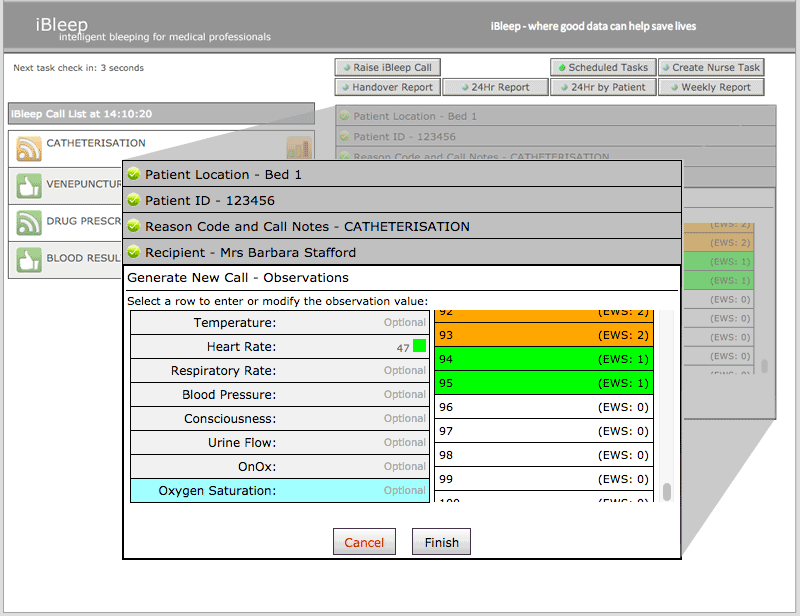Image resolution: width=800 pixels, height=616 pixels.
Task: Choose oxygen saturation value 99
Action: (544, 479)
